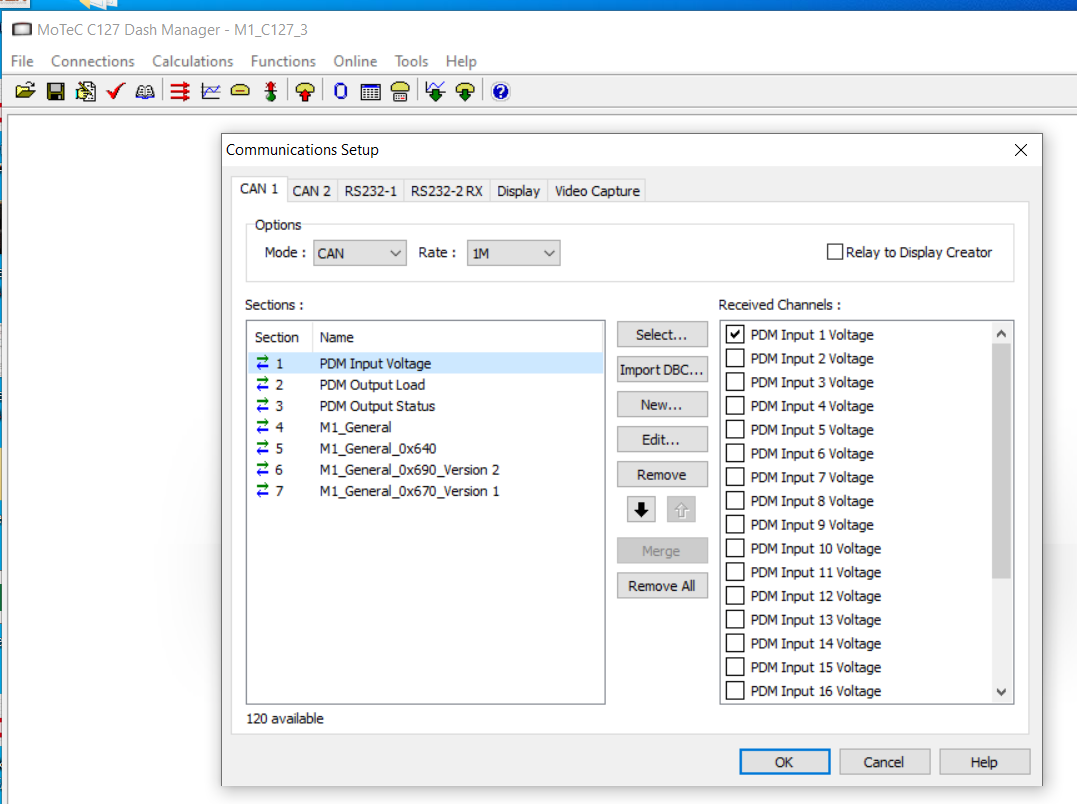1077x804 pixels.
Task: Enable PDM Input 13 Voltage channel
Action: click(x=735, y=619)
